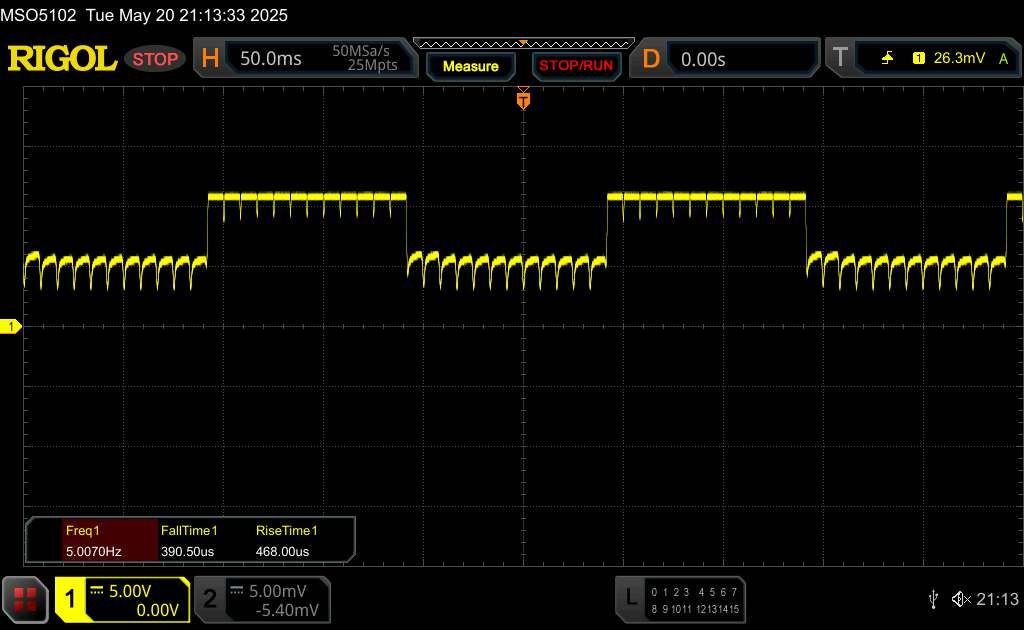Open the 50.0ms timebase setting
The height and width of the screenshot is (630, 1024).
click(271, 59)
